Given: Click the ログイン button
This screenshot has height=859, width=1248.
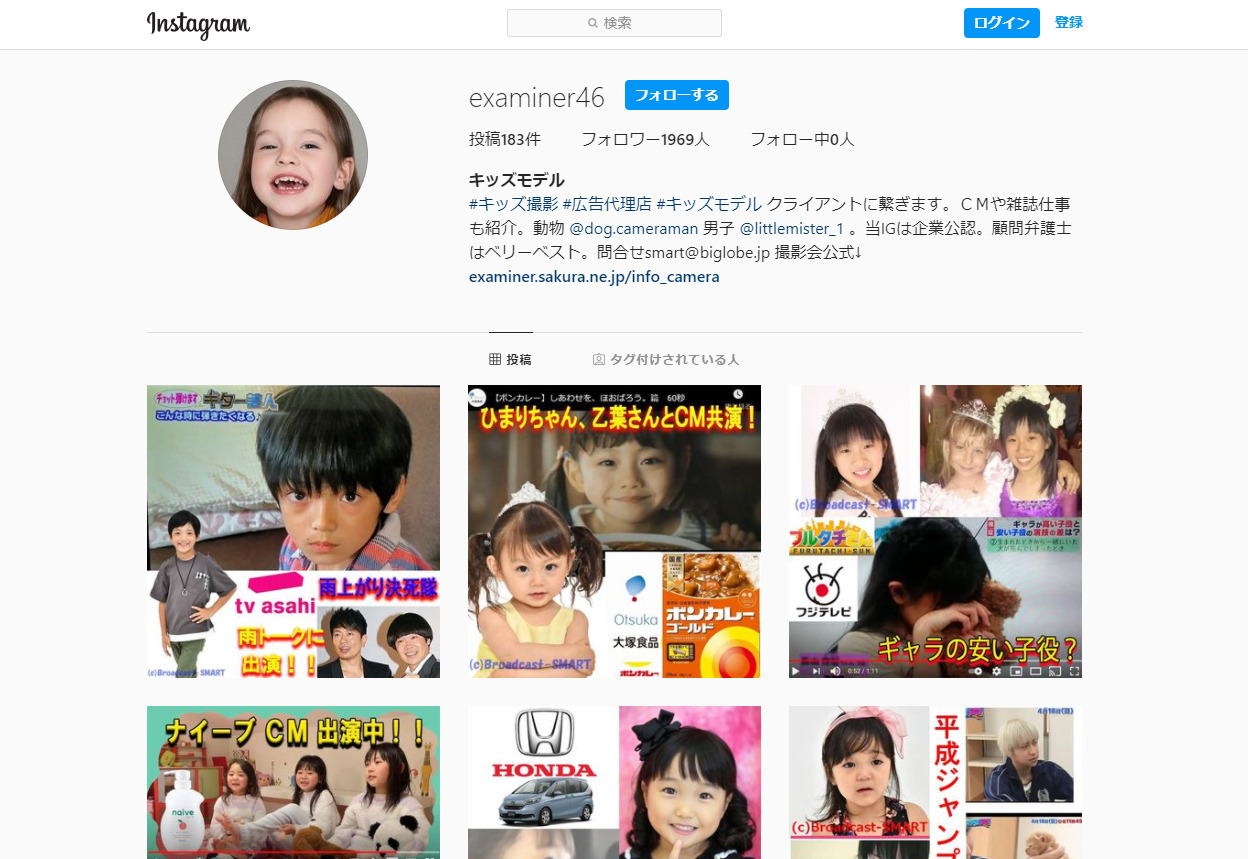Looking at the screenshot, I should pyautogui.click(x=1001, y=23).
